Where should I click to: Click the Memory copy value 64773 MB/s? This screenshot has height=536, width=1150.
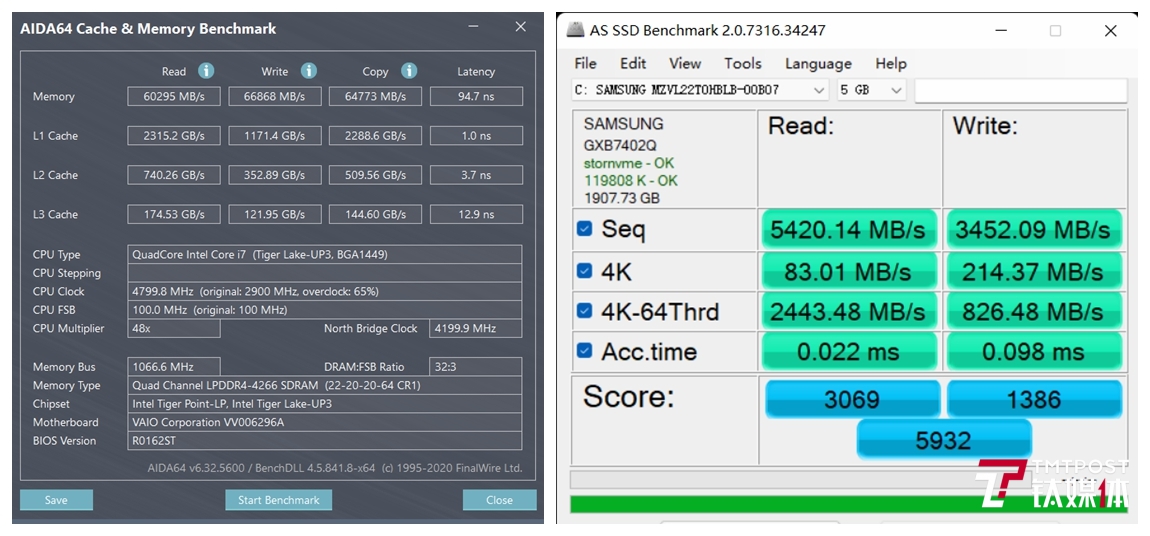point(376,97)
